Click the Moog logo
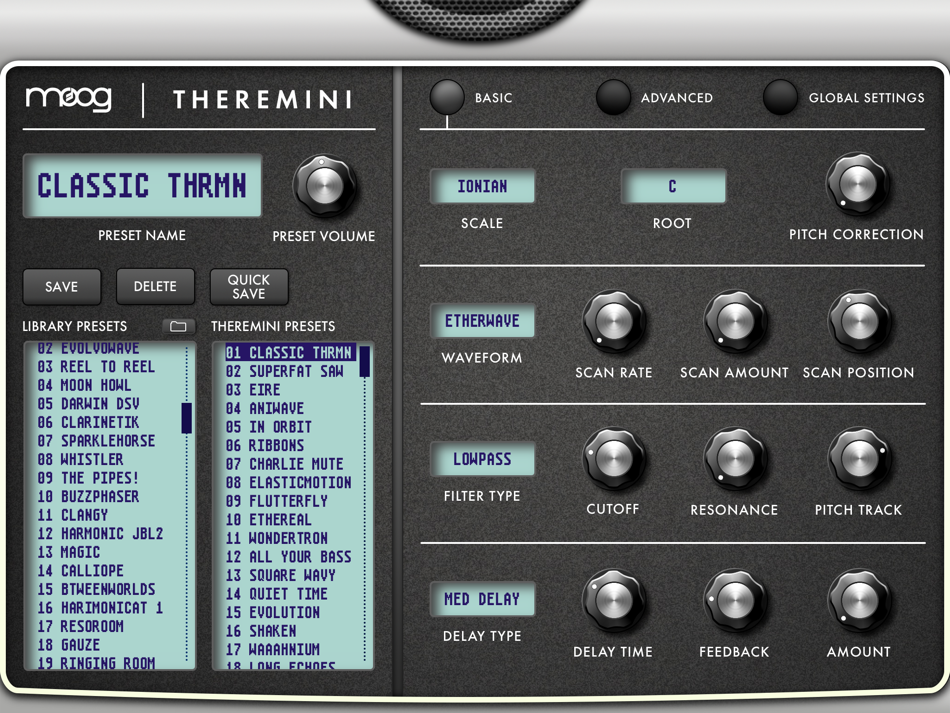This screenshot has height=713, width=950. 68,99
